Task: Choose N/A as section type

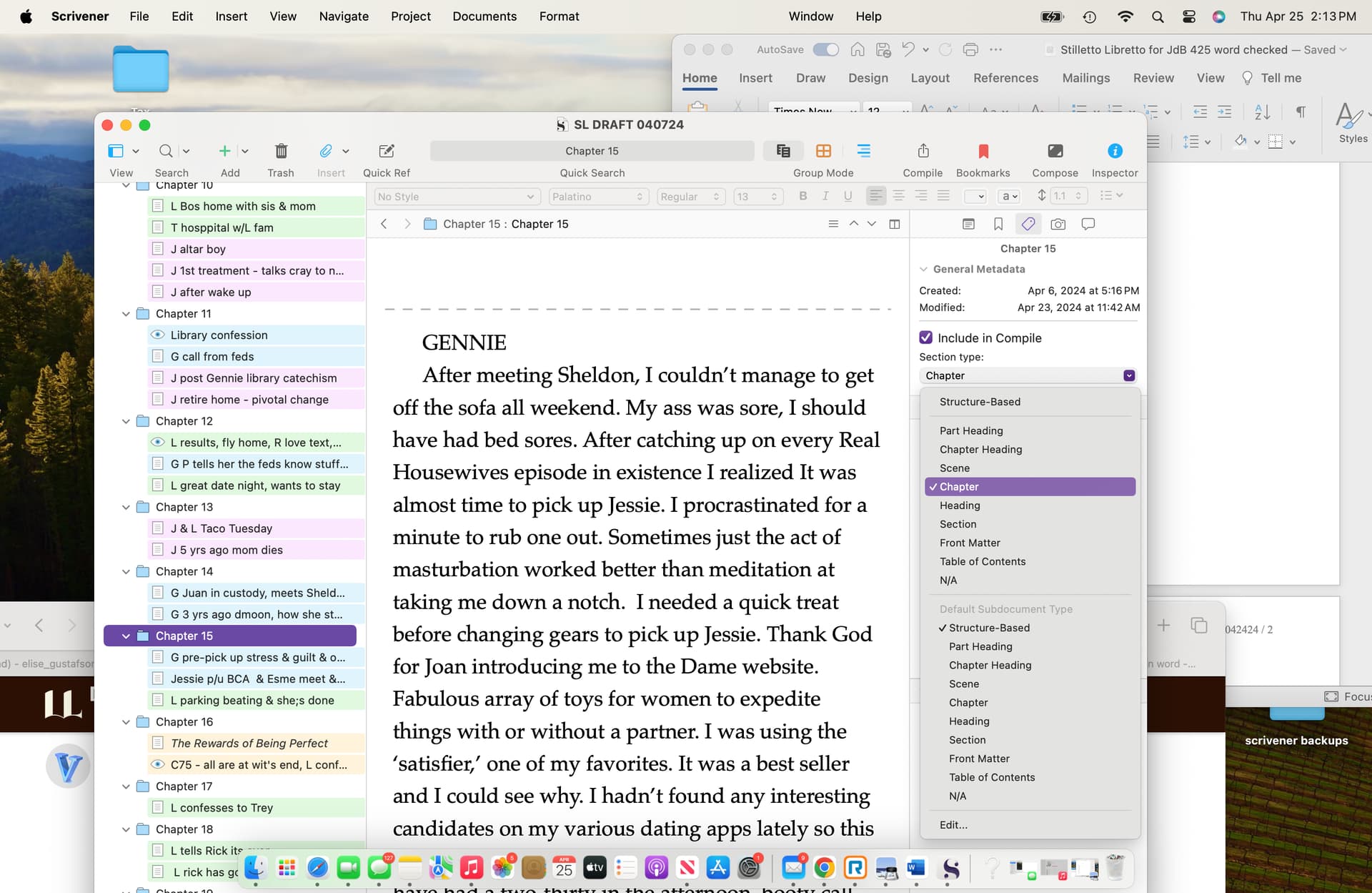Action: coord(1030,580)
